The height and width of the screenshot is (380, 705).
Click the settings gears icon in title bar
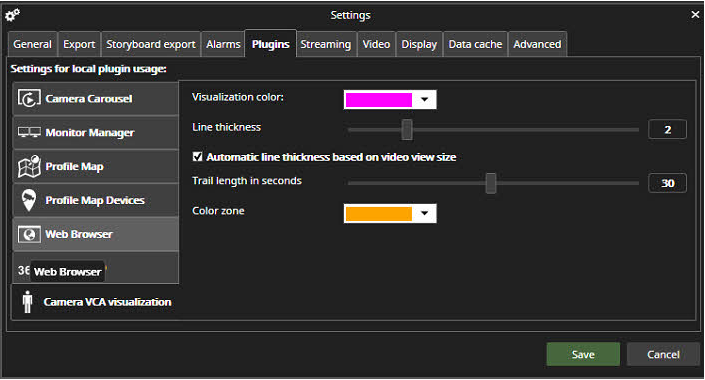coord(12,15)
